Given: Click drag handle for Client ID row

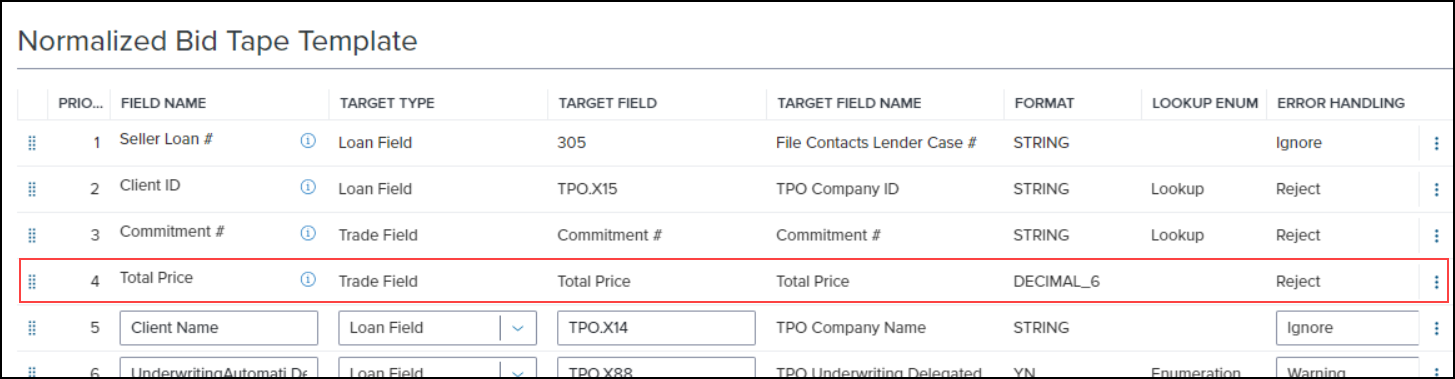Looking at the screenshot, I should pyautogui.click(x=31, y=189).
